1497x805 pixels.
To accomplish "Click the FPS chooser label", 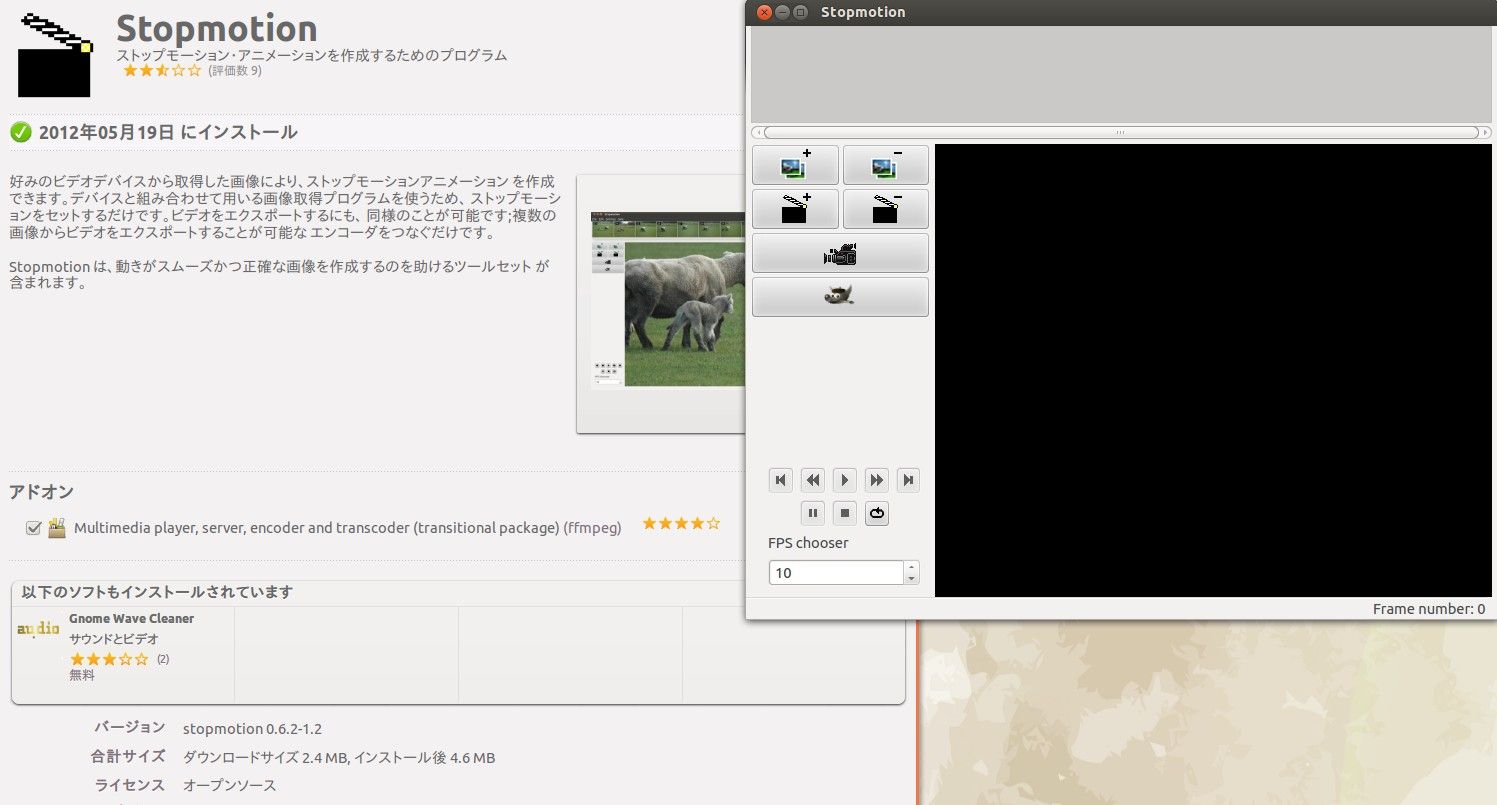I will [x=808, y=543].
